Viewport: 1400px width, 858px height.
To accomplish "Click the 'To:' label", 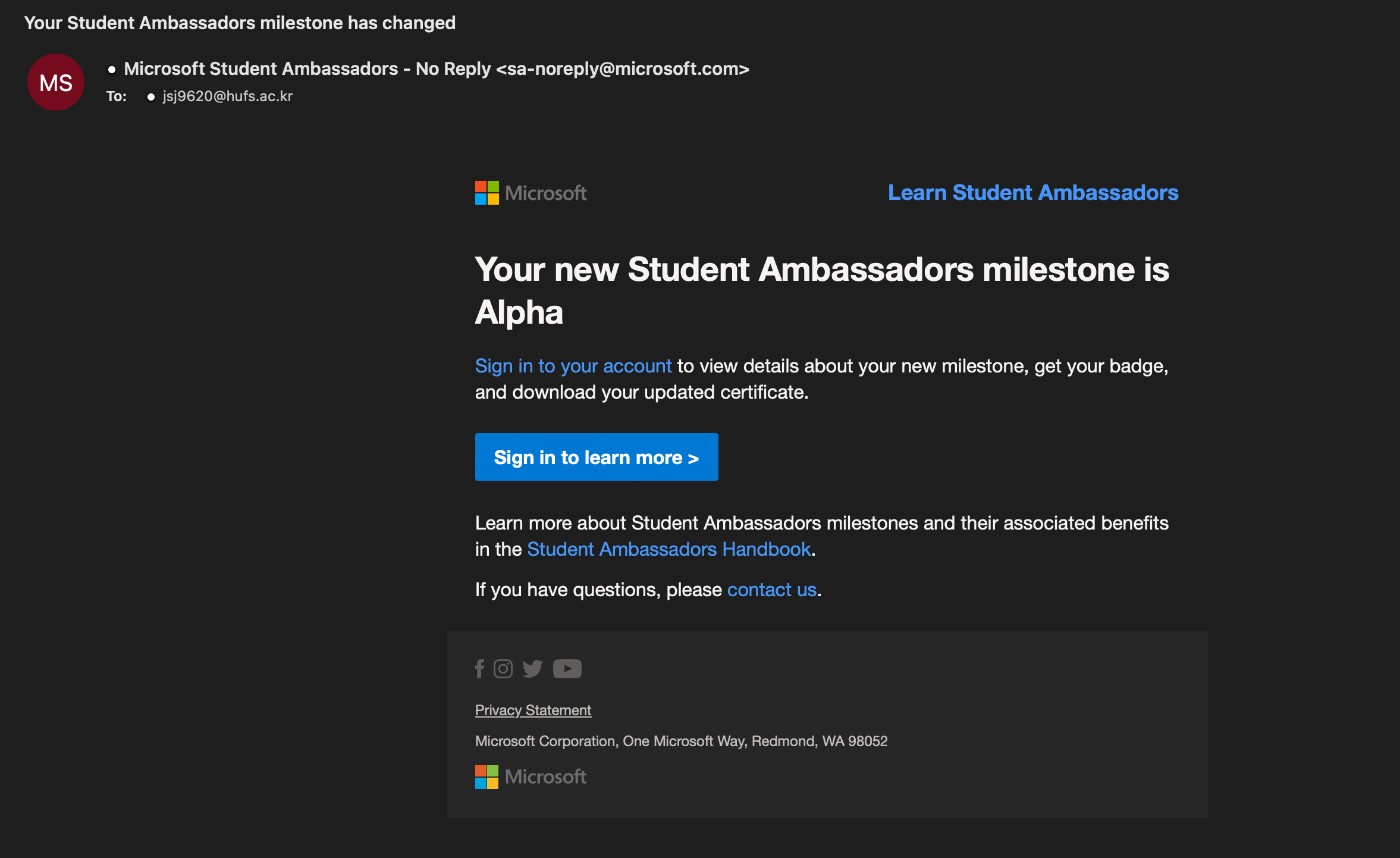I will coord(117,96).
